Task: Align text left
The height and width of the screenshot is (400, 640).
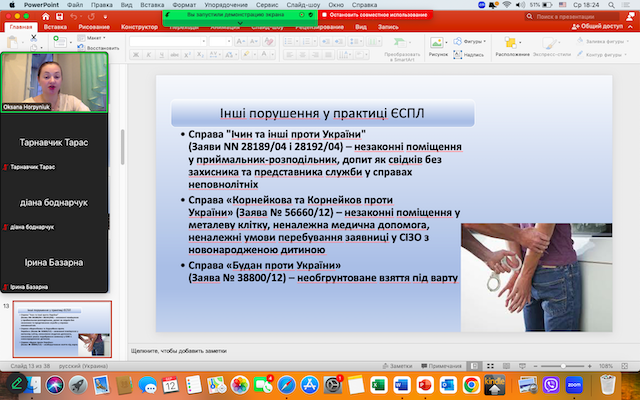Action: click(289, 55)
